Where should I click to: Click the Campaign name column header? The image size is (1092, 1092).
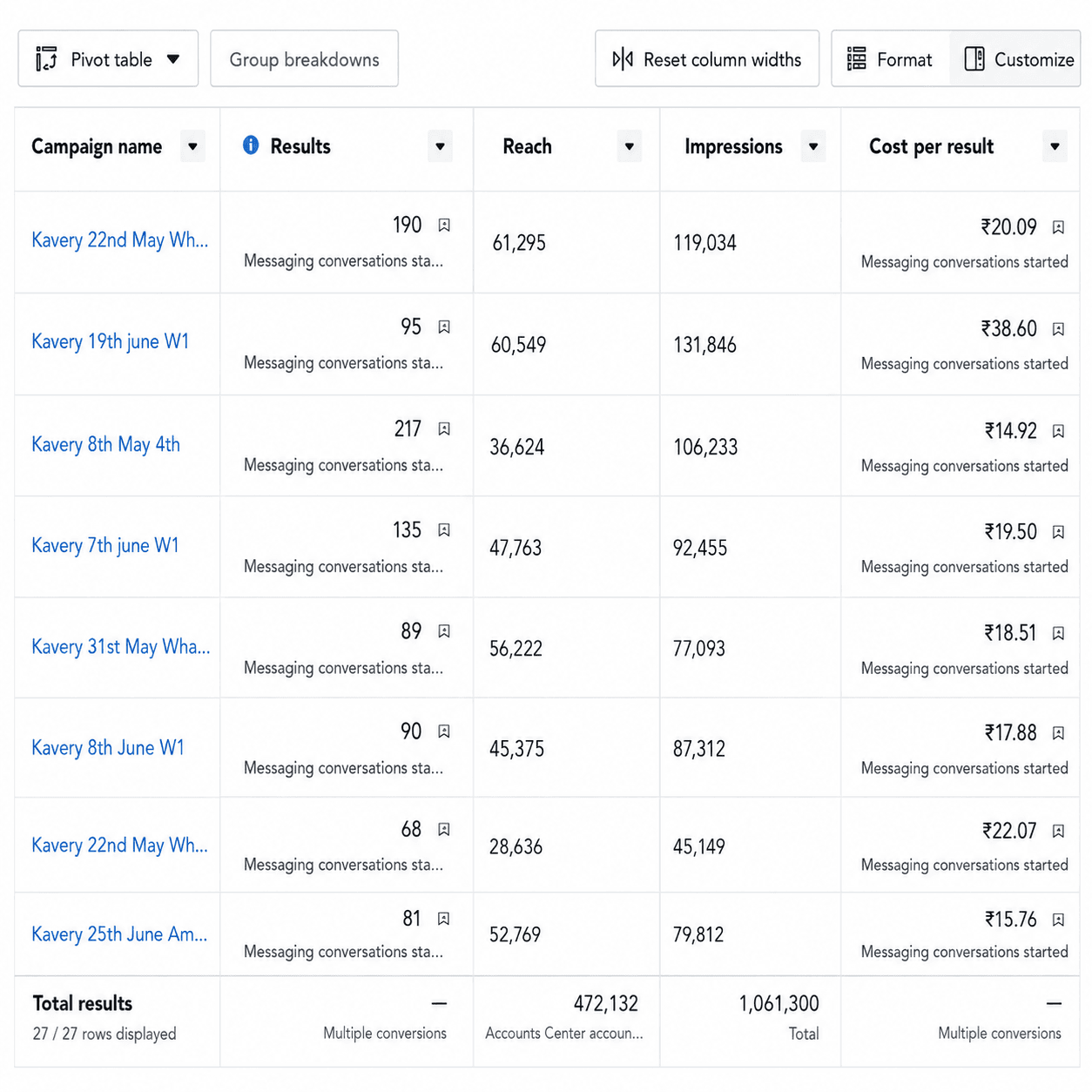tap(97, 146)
